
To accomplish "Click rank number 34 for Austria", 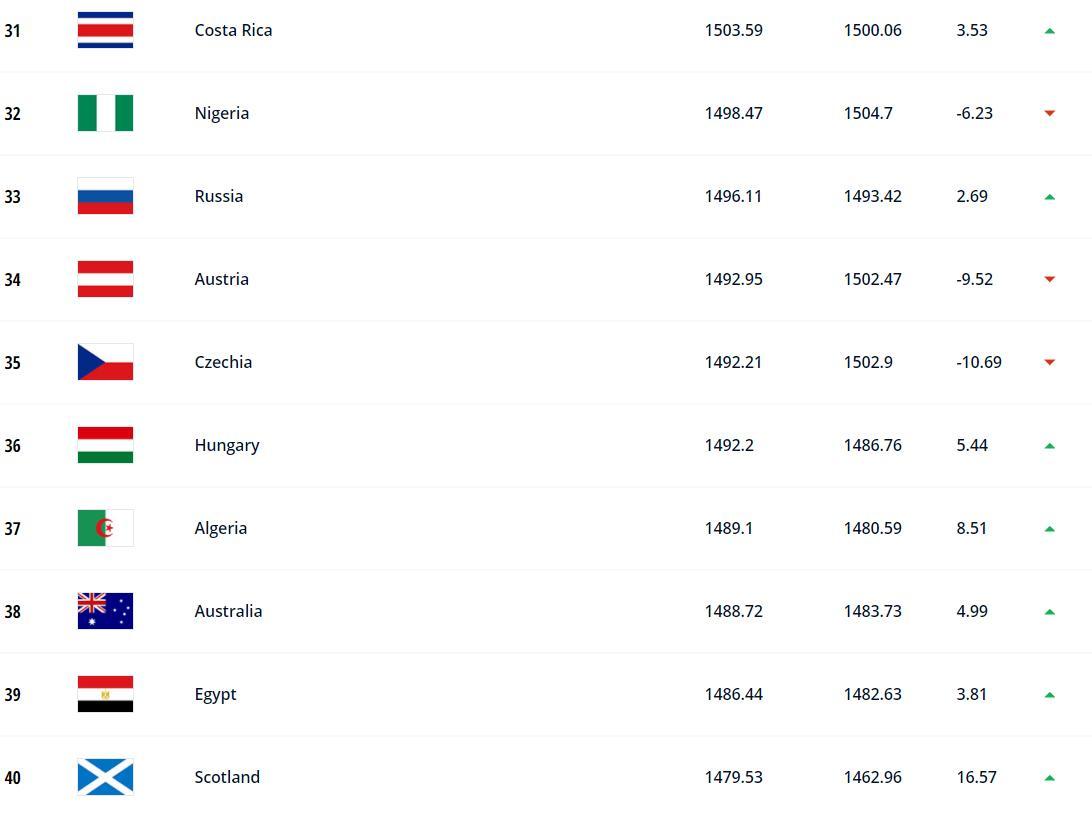I will (x=13, y=280).
